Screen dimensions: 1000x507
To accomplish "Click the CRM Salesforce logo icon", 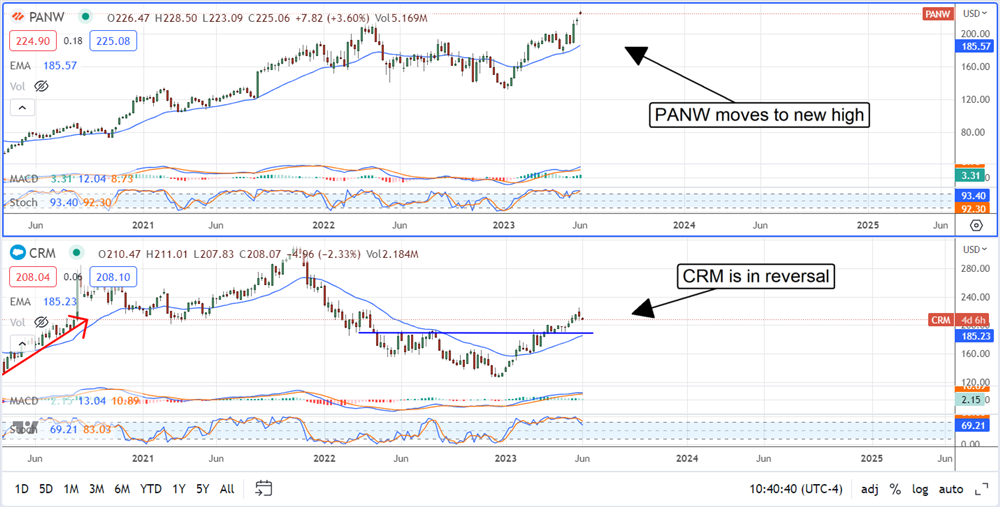I will pos(18,253).
